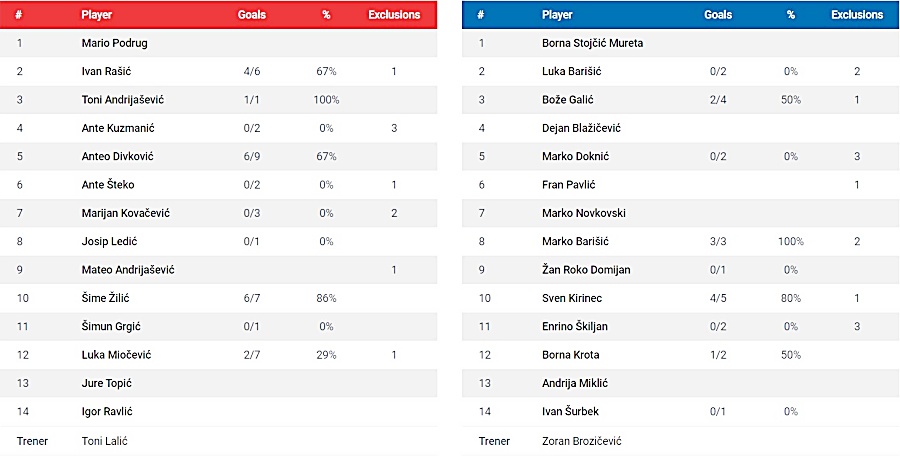Click player name Ivan Rašić

[x=105, y=72]
